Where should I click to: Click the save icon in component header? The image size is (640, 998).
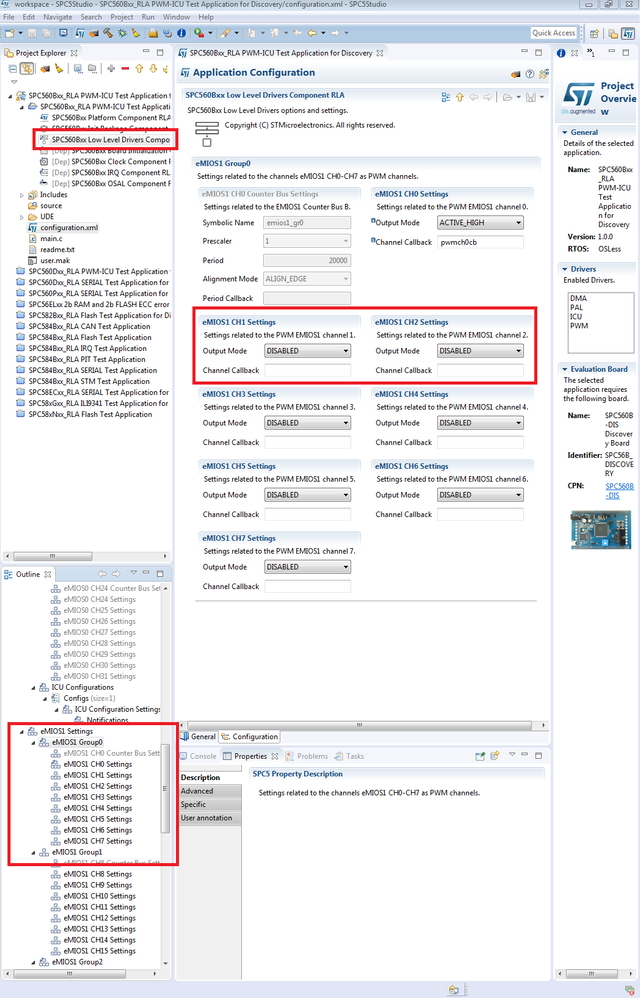click(531, 97)
